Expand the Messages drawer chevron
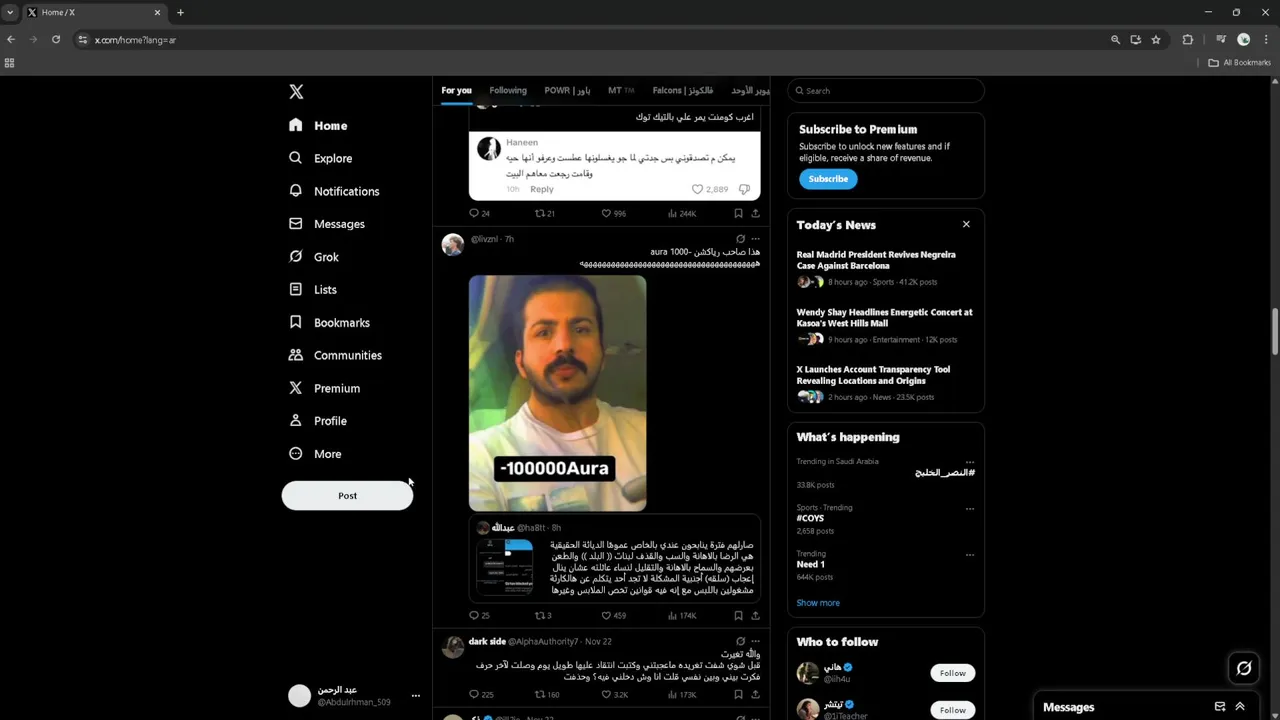 [1240, 707]
